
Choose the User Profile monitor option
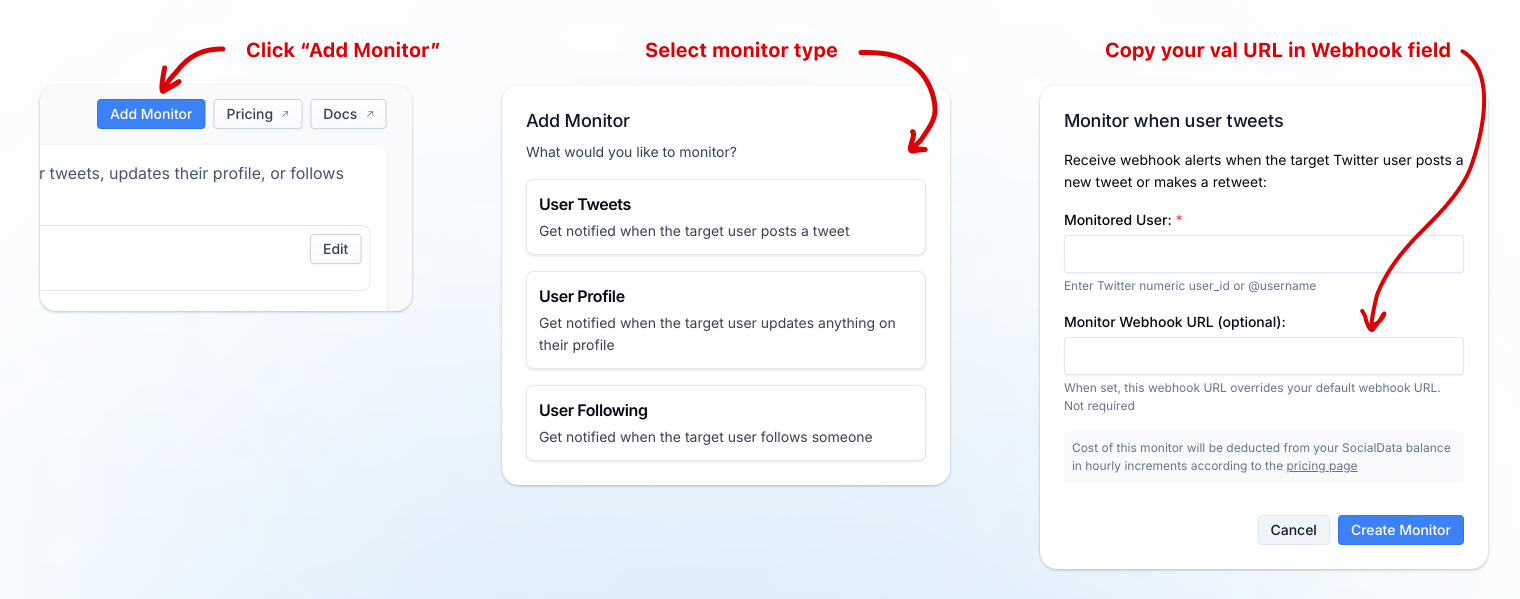click(725, 320)
